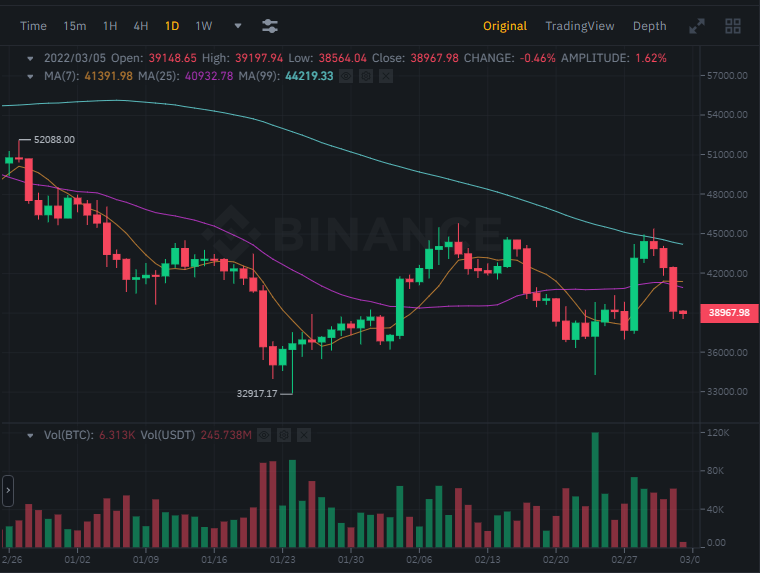Screen dimensions: 760x573
Task: Click the tallest green volume bar
Action: click(595, 490)
